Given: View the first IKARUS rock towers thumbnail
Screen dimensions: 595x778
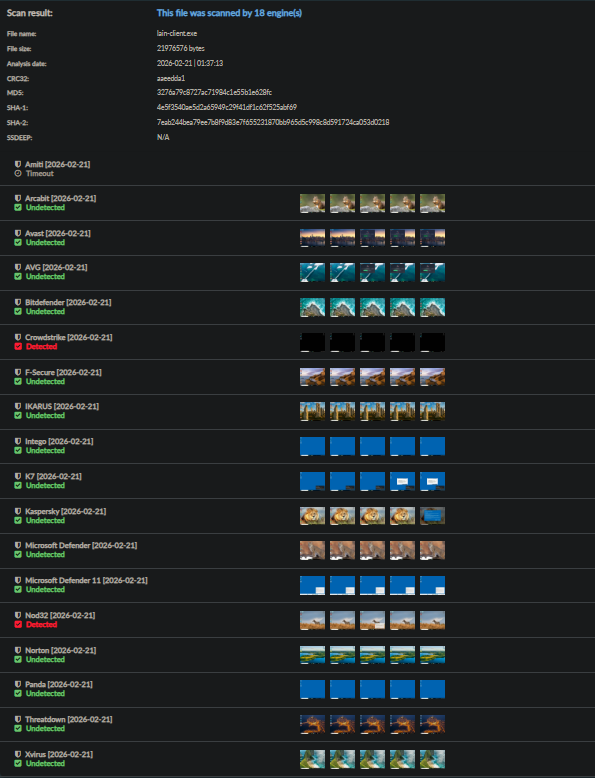Looking at the screenshot, I should 313,411.
